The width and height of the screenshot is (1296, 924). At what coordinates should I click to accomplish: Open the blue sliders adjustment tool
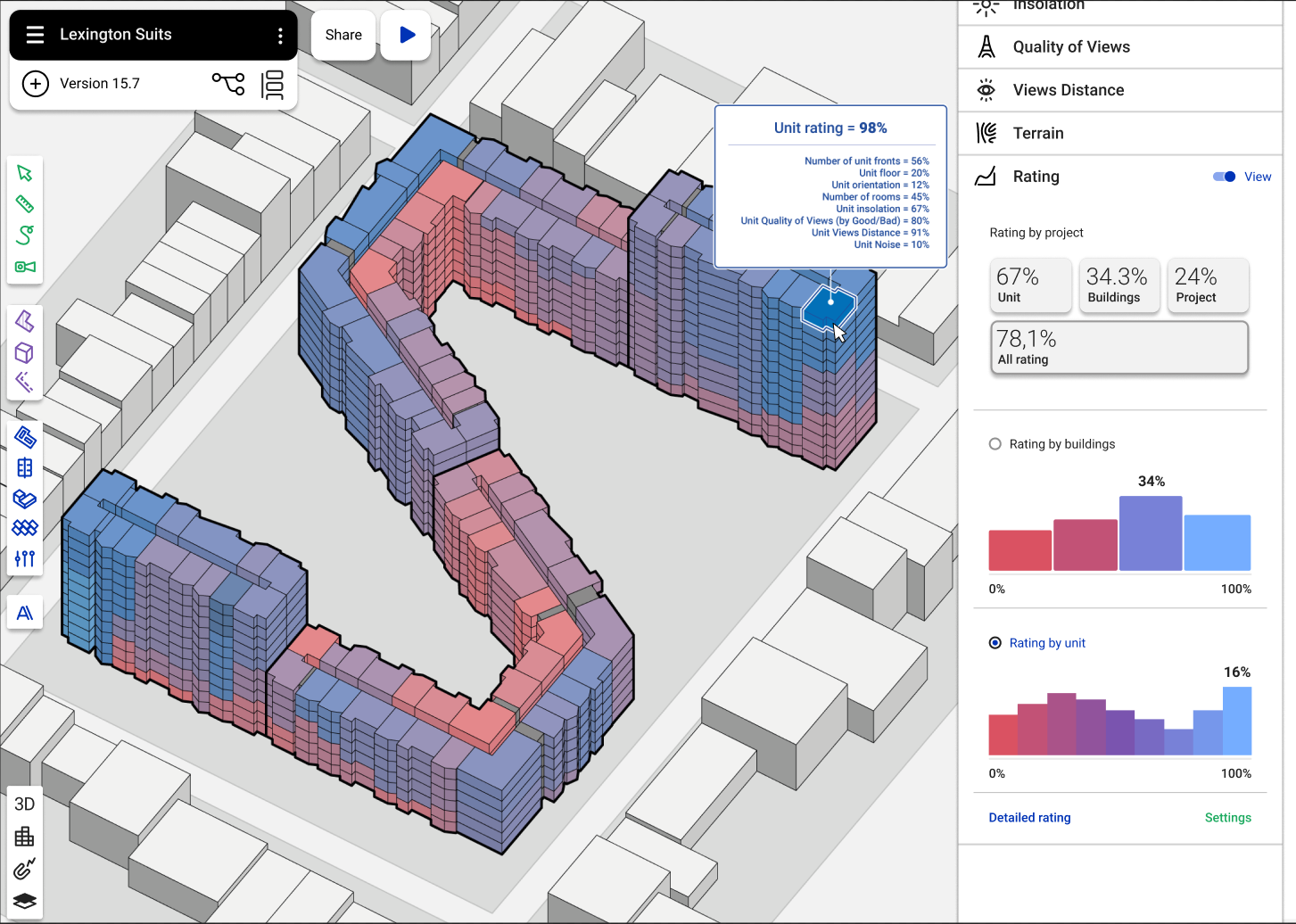(24, 558)
